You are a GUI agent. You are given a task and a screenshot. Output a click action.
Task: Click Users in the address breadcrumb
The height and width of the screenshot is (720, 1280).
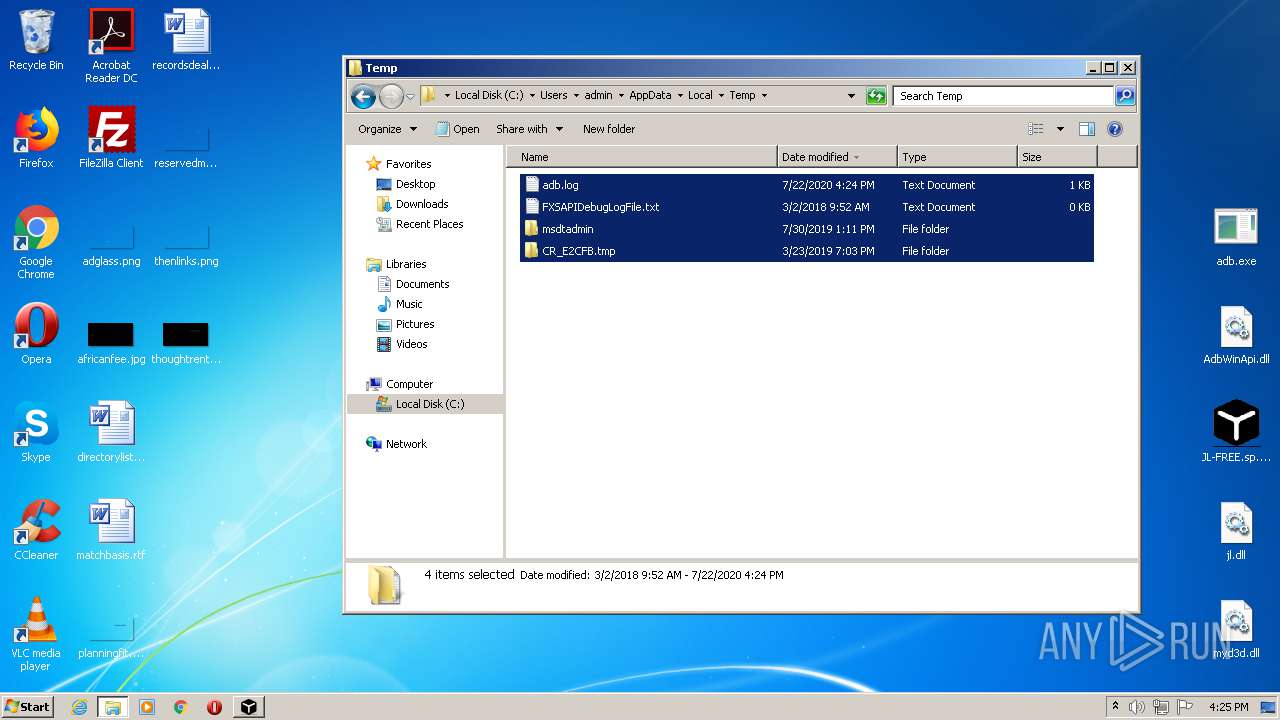tap(553, 96)
